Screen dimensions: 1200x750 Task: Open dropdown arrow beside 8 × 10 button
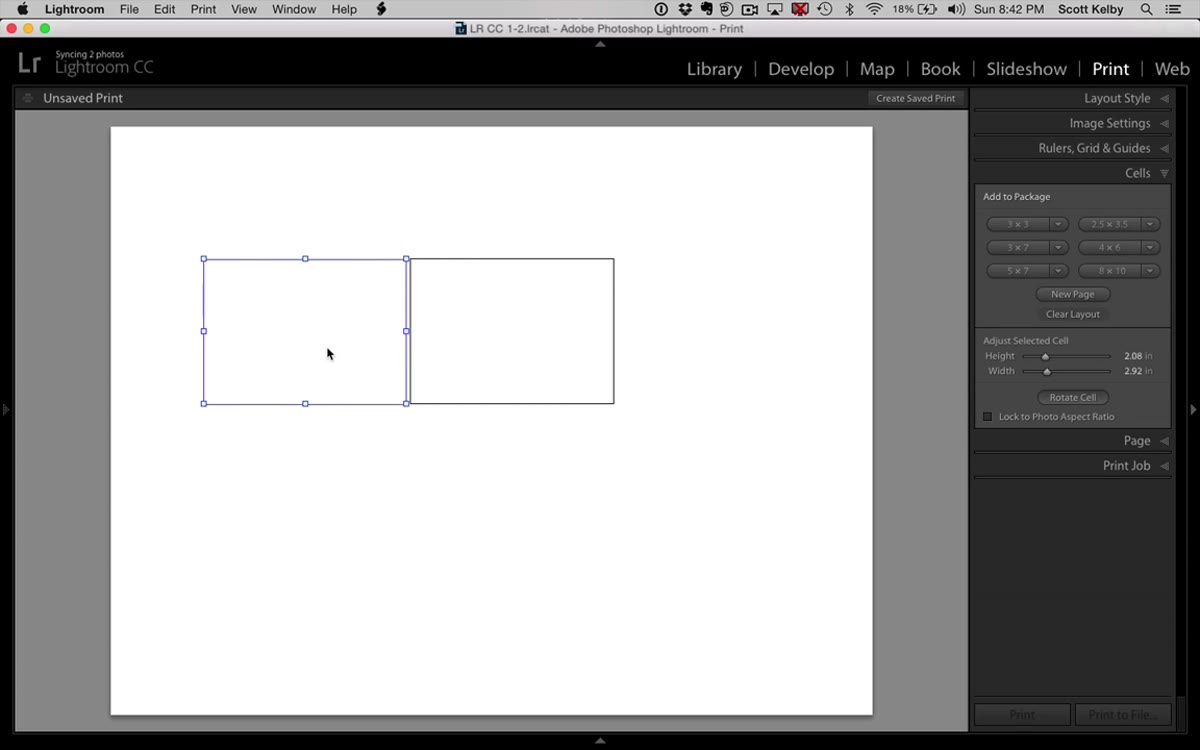click(1151, 271)
